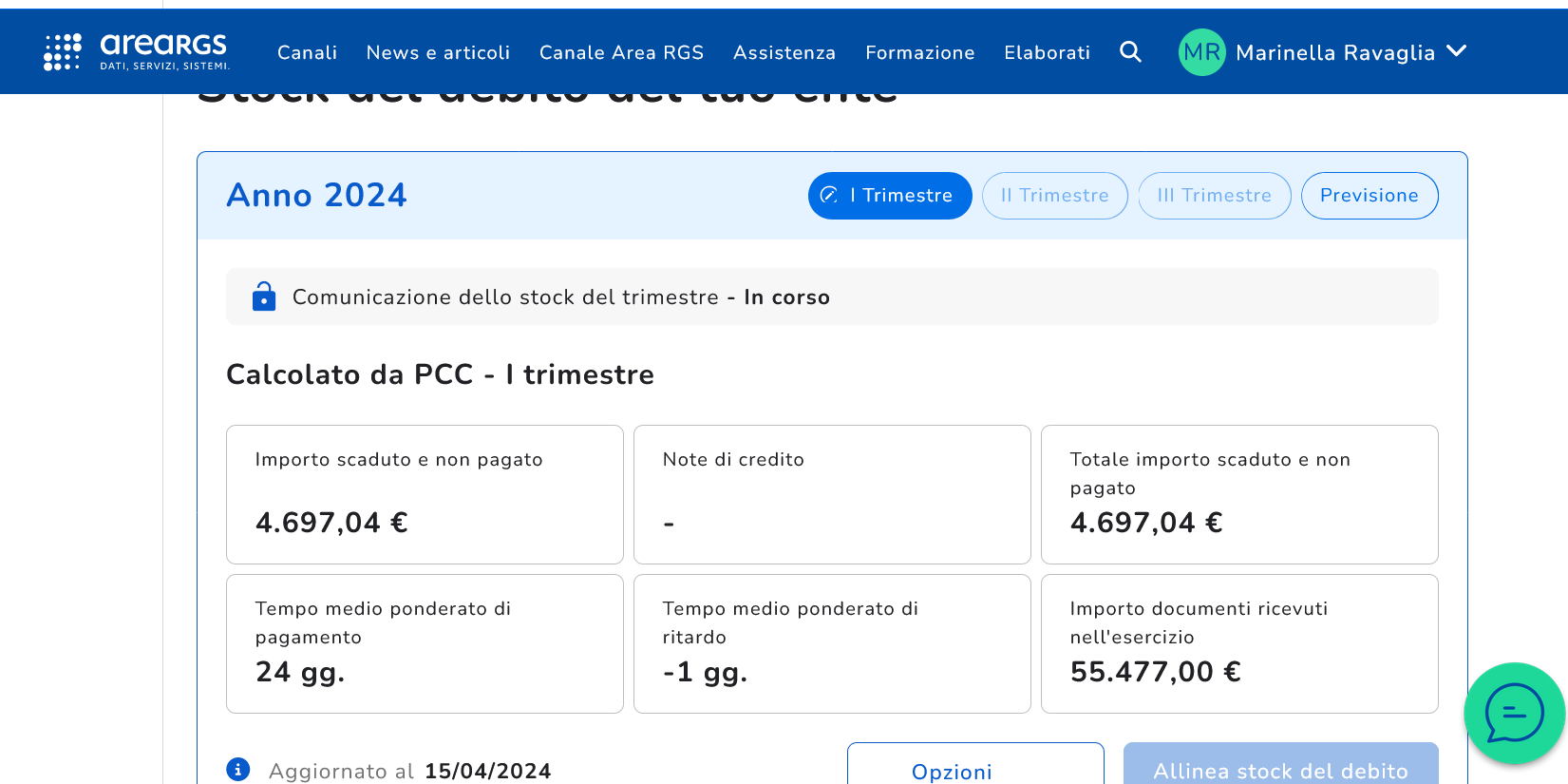
Task: Click the edit icon in I Trimestre
Action: [x=829, y=195]
